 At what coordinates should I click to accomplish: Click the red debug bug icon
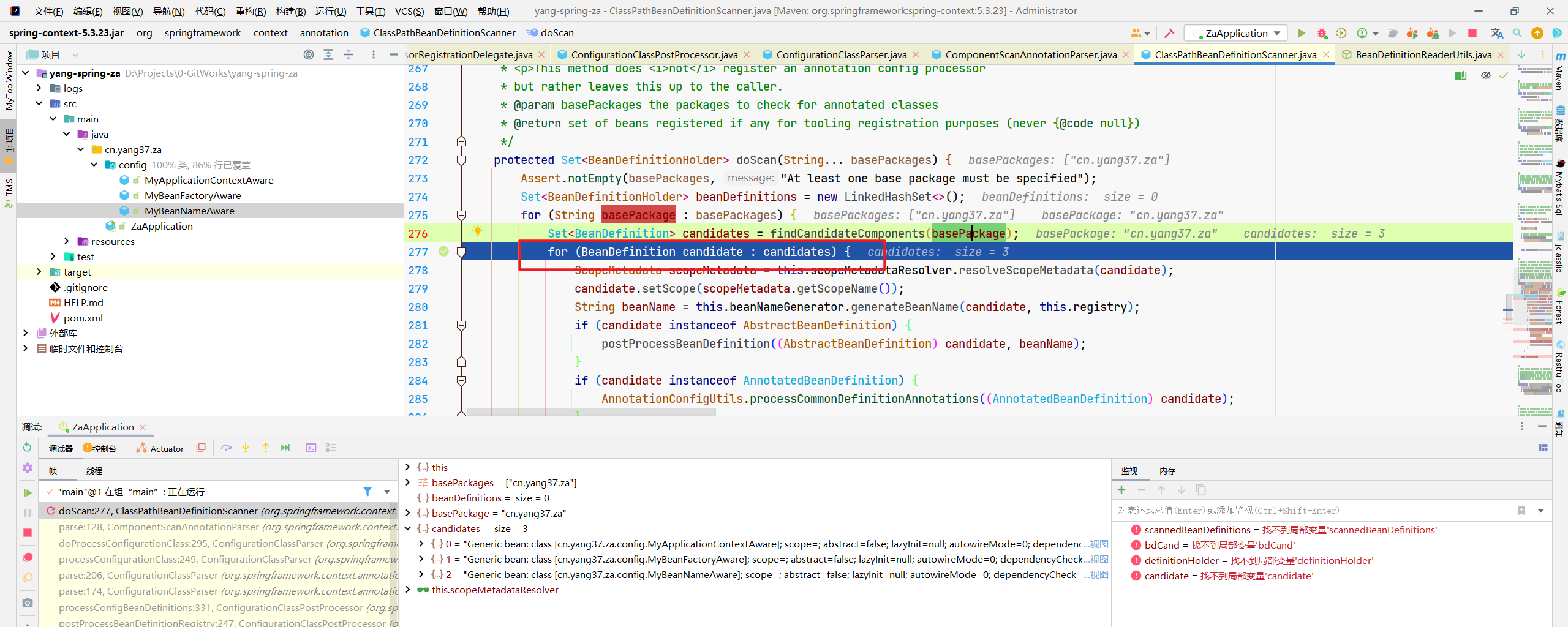[x=1322, y=33]
